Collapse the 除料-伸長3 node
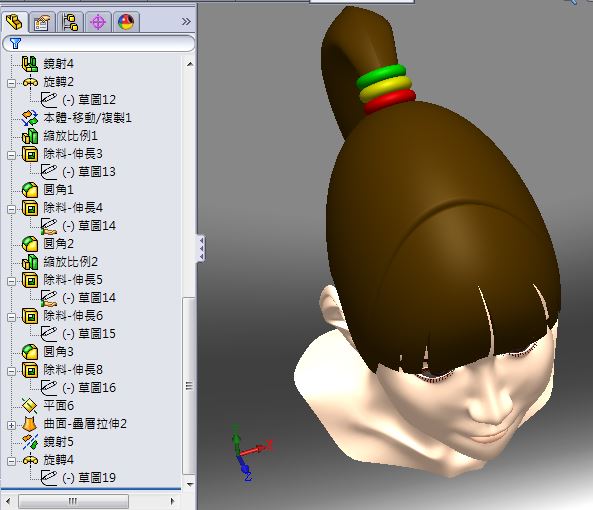 (x=11, y=155)
